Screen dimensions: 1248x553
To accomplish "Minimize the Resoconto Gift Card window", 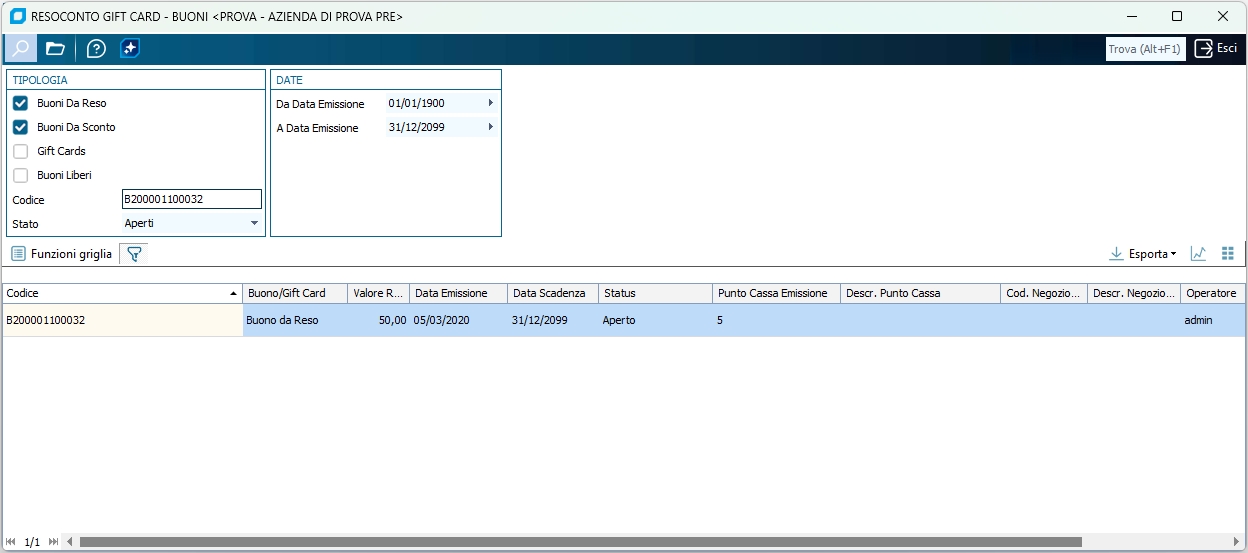I will (1132, 16).
